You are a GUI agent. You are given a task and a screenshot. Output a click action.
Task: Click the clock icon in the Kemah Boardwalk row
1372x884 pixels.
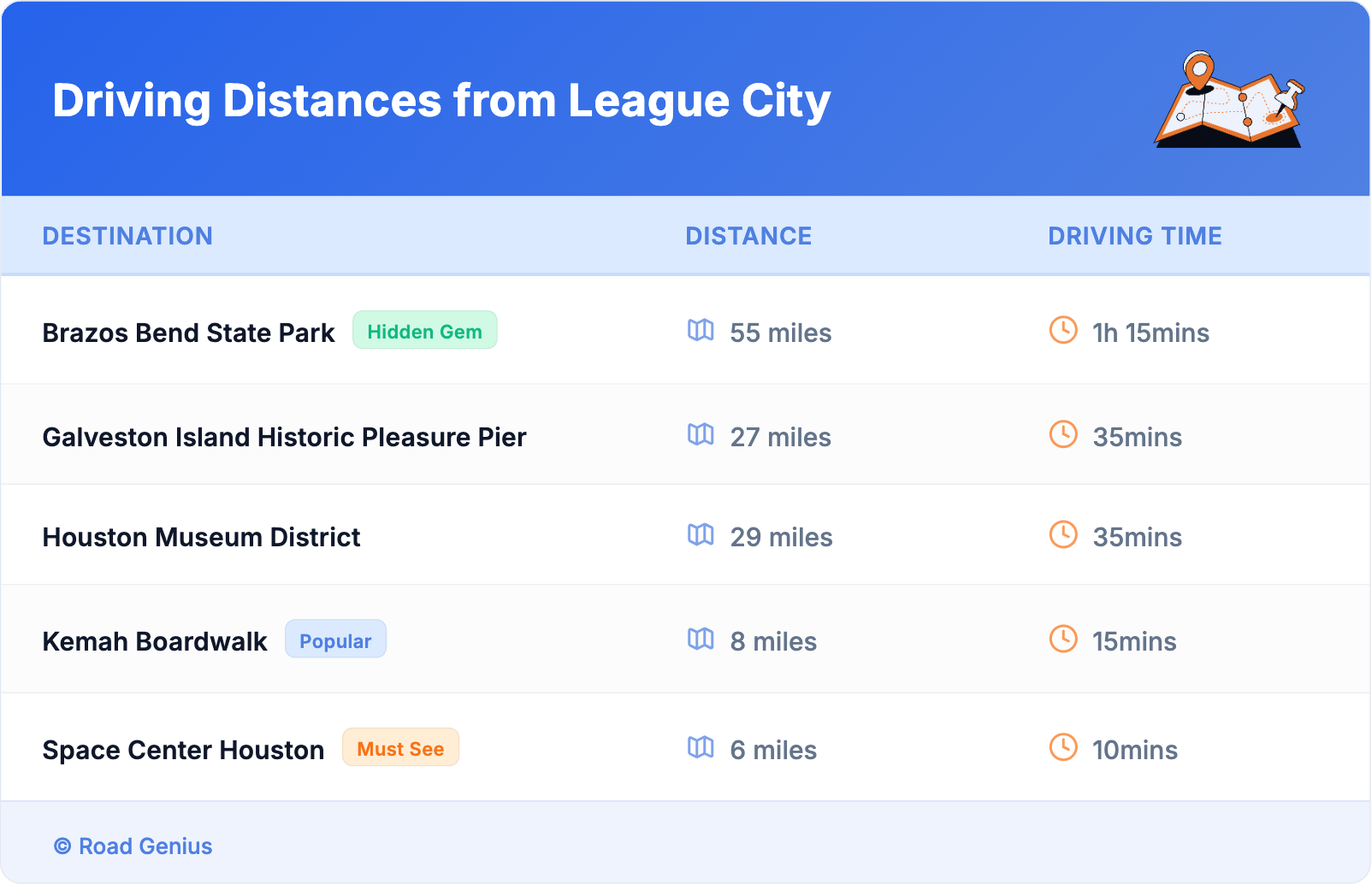pyautogui.click(x=1063, y=639)
